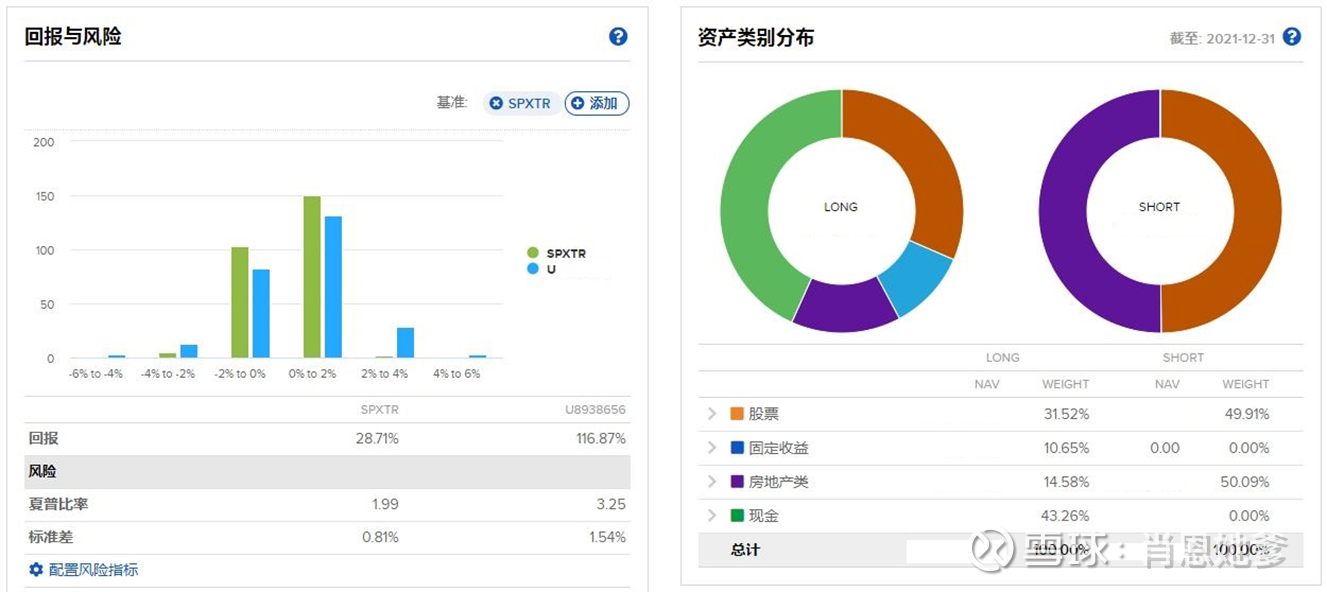
Task: Click the blue U bar at 2% to 4%
Action: pos(405,342)
